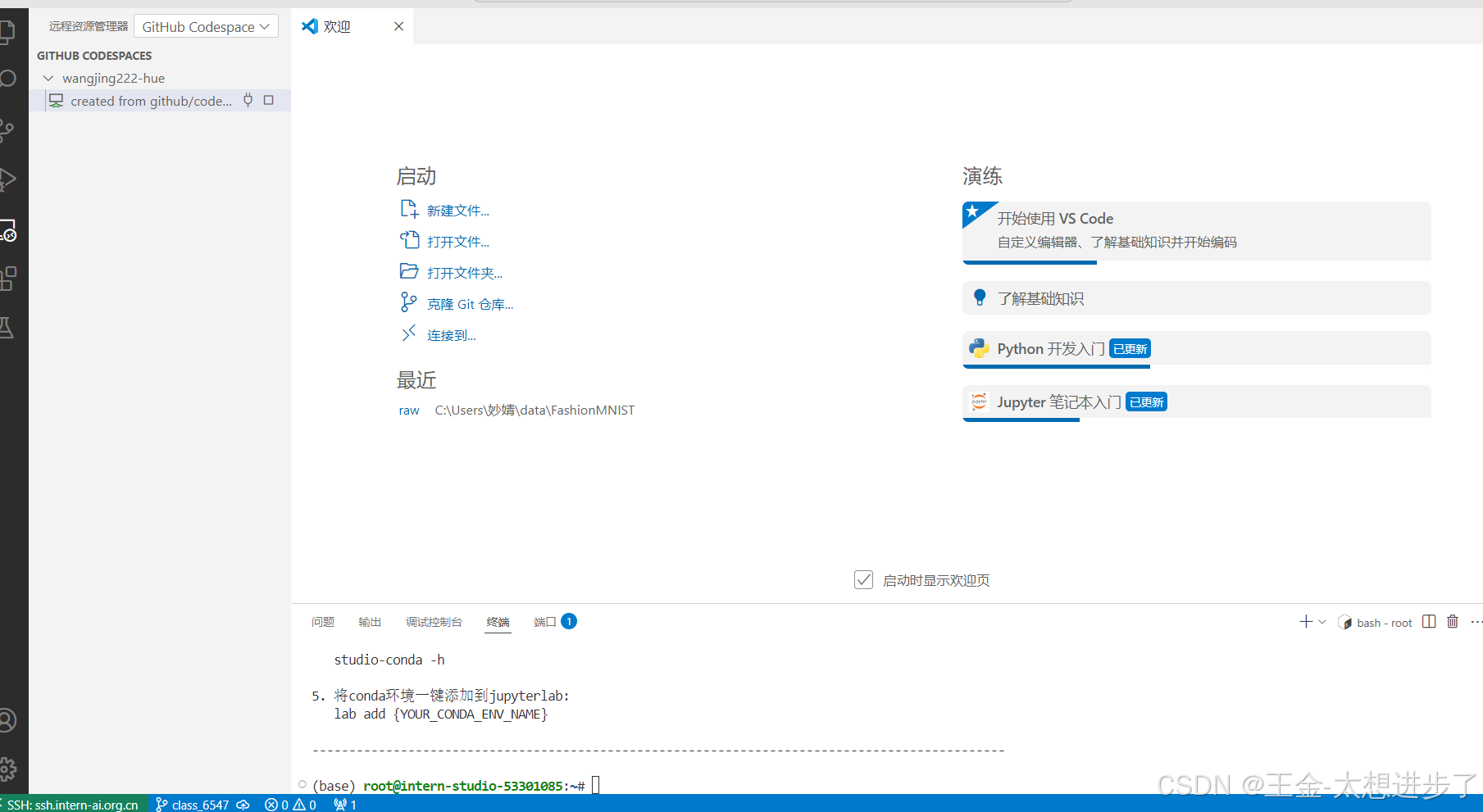
Task: Close the 欢迎 tab
Action: (398, 26)
